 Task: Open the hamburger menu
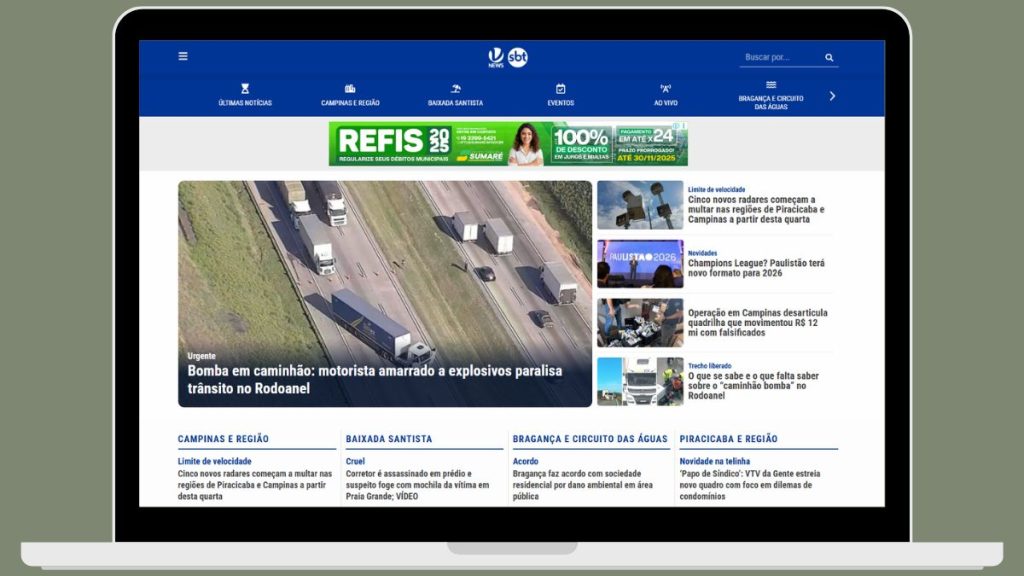click(x=183, y=56)
